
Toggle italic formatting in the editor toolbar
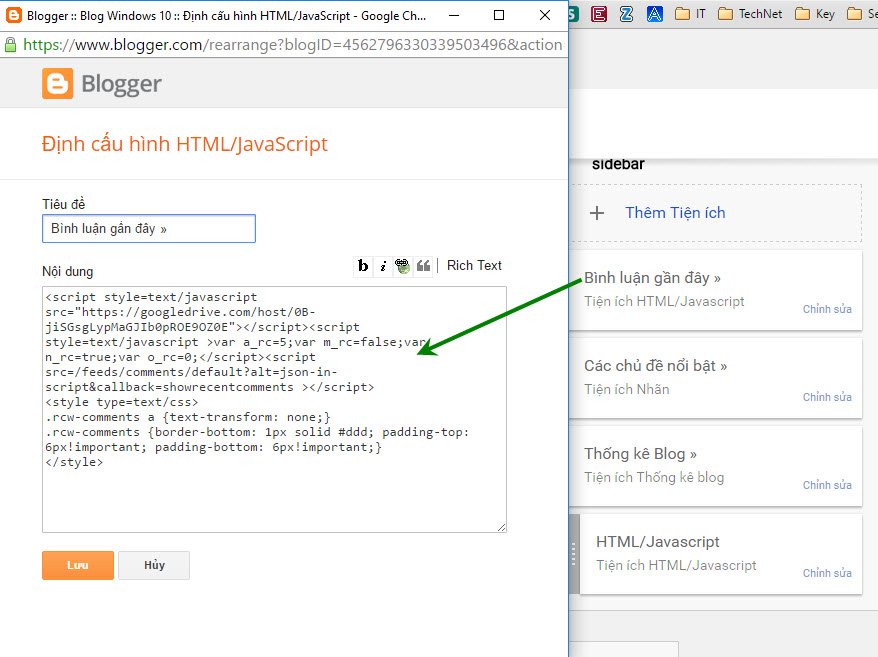pos(383,265)
